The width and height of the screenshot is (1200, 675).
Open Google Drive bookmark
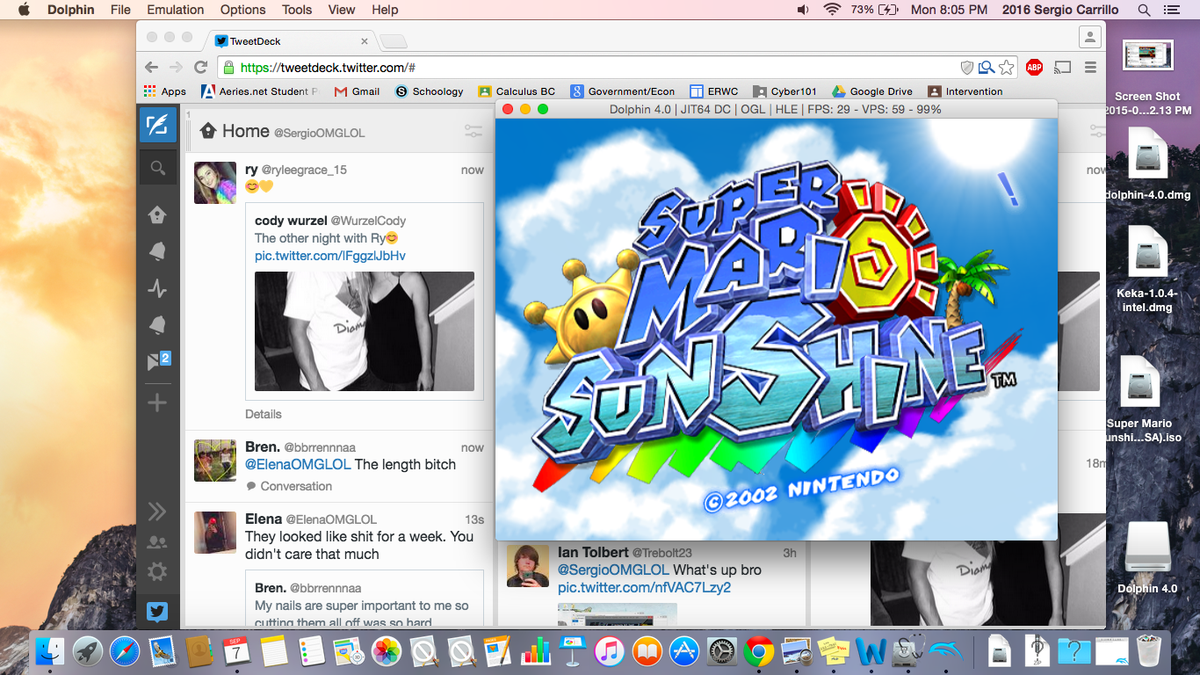click(872, 91)
